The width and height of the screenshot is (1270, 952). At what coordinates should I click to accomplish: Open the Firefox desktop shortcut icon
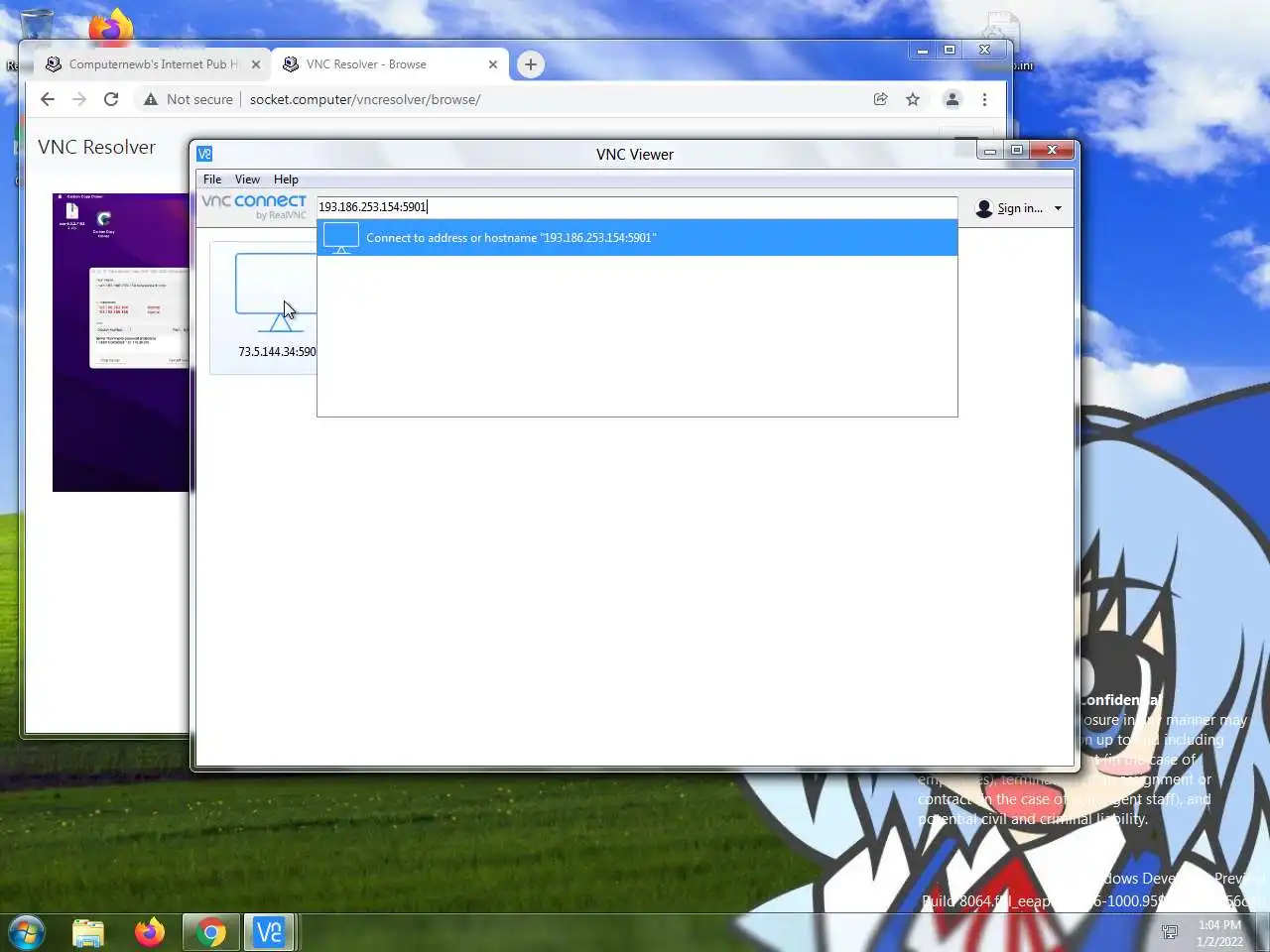click(110, 24)
